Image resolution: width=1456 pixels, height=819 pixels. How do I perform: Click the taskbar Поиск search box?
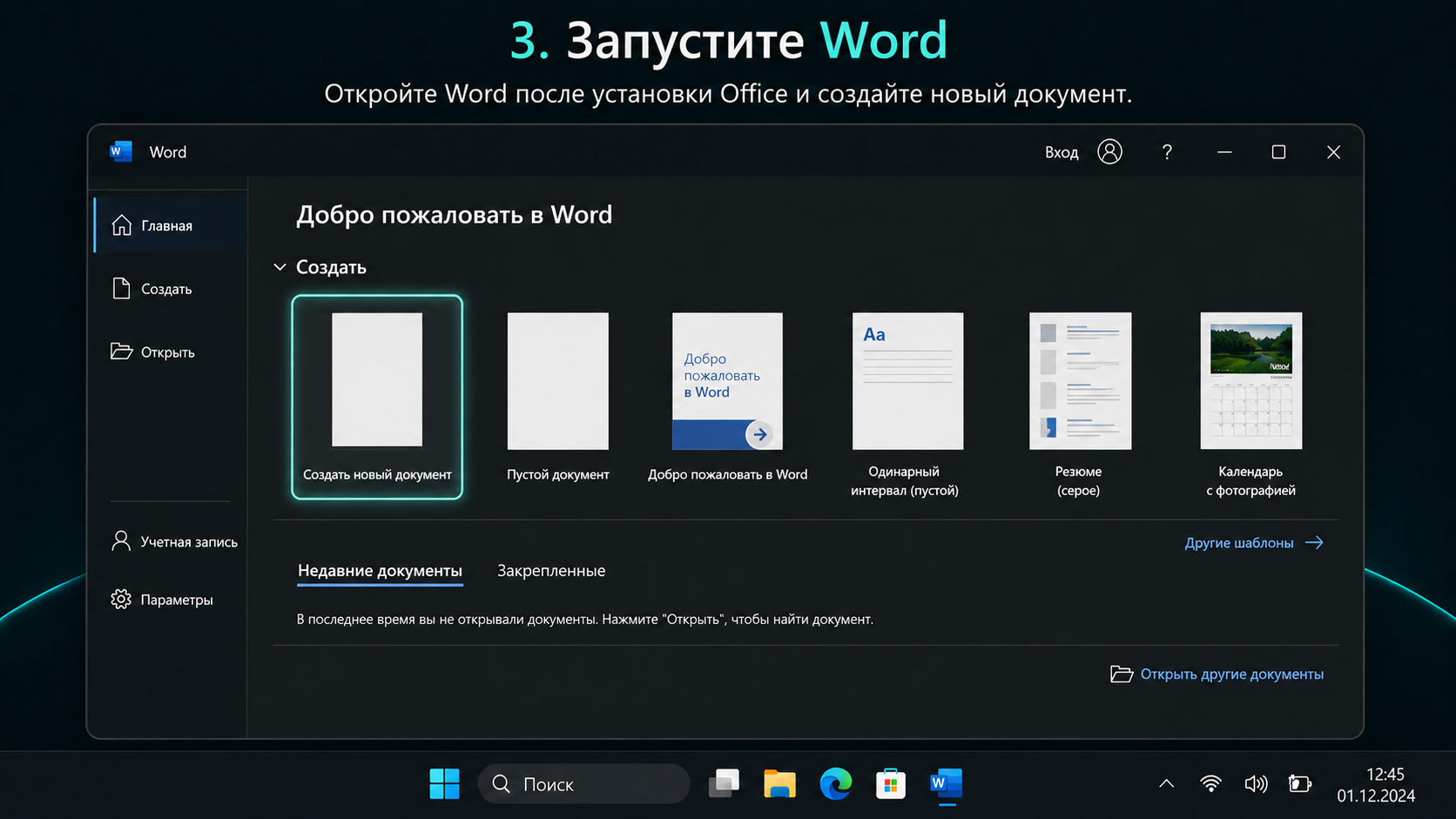584,784
